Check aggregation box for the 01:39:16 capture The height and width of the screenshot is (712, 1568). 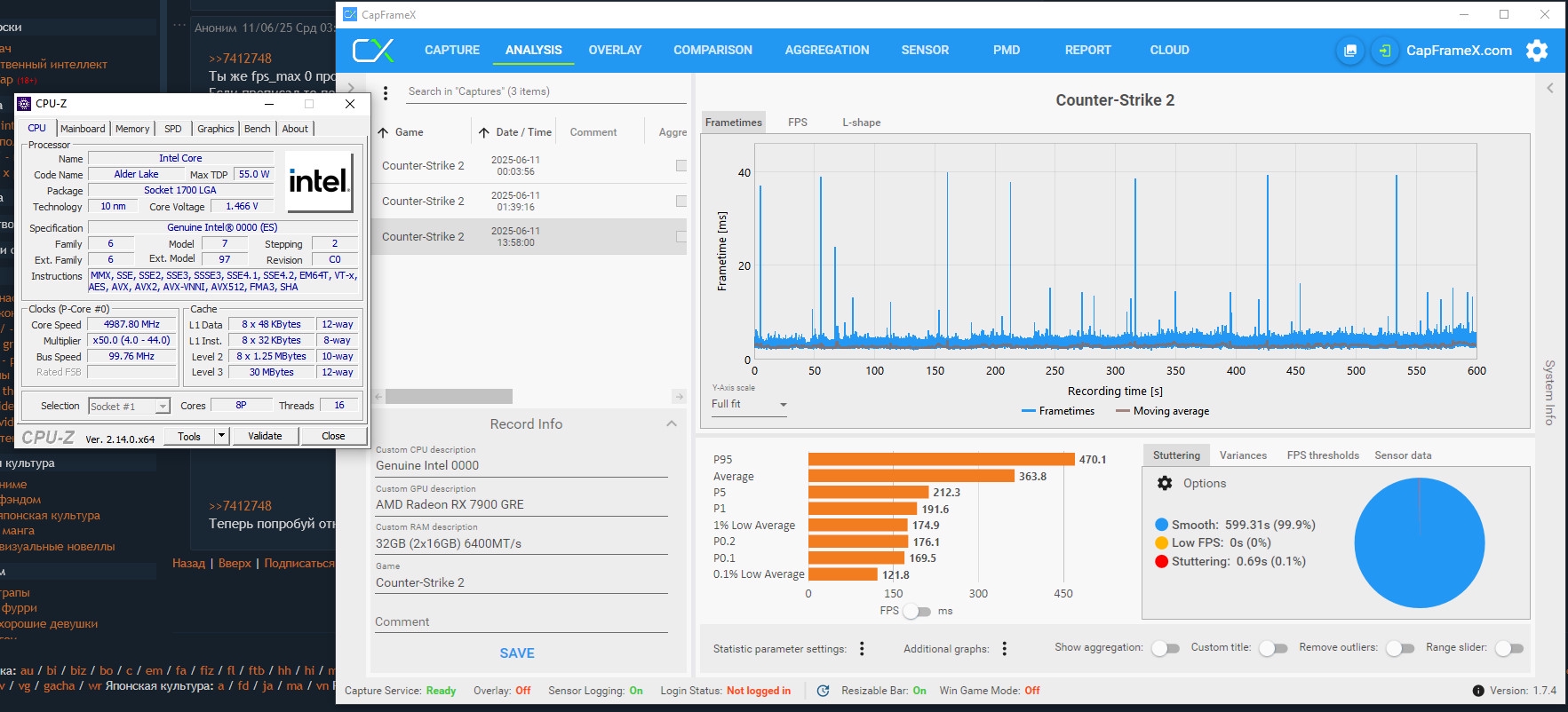681,202
